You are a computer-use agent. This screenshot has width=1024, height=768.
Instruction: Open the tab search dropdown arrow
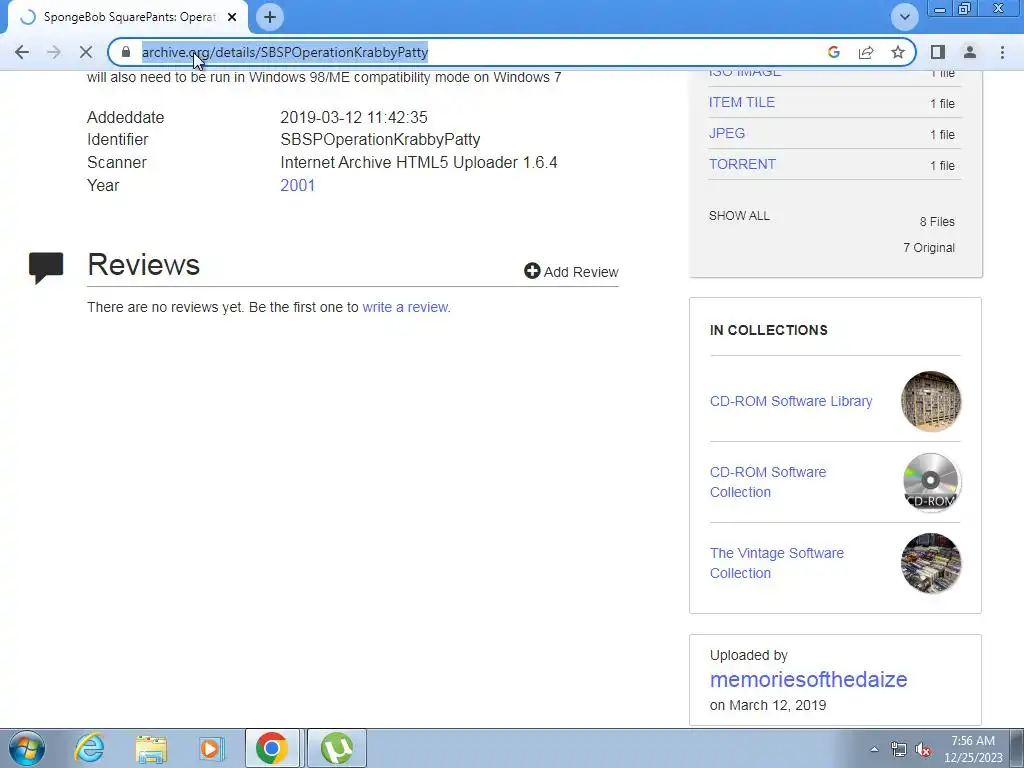(x=904, y=17)
